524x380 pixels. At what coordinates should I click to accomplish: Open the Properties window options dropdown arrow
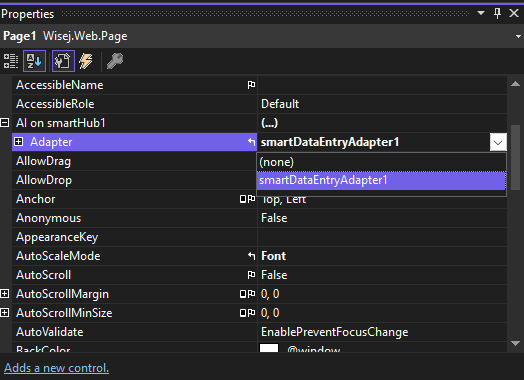click(481, 13)
